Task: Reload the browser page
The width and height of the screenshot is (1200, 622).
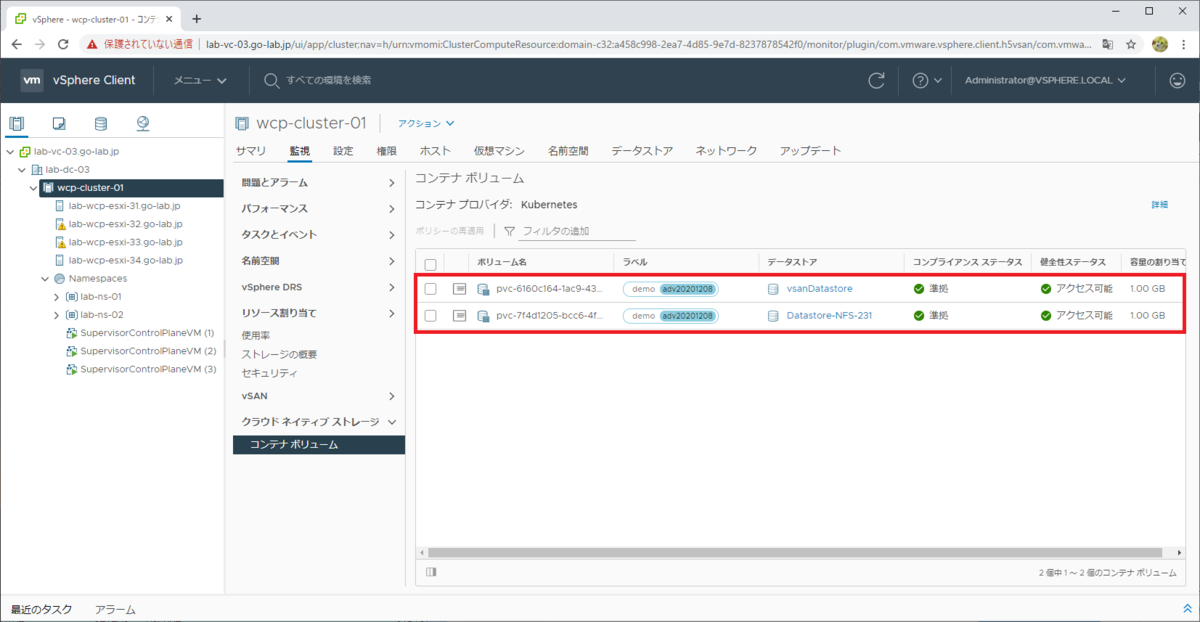Action: [63, 44]
